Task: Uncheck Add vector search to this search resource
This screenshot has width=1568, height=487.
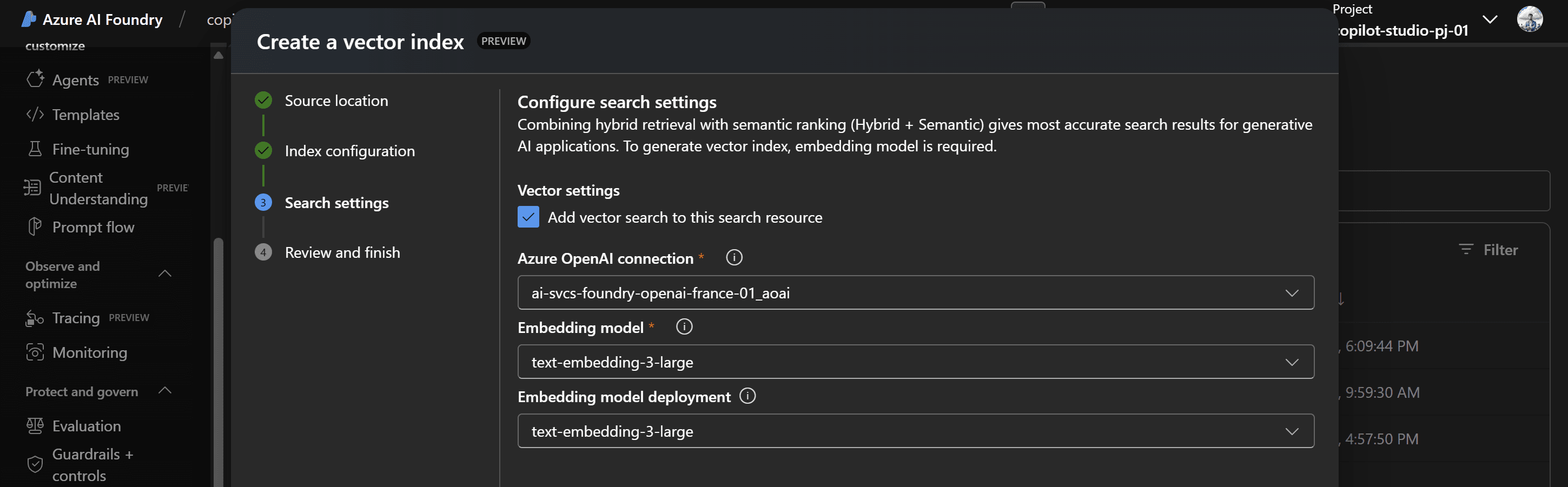Action: click(528, 217)
